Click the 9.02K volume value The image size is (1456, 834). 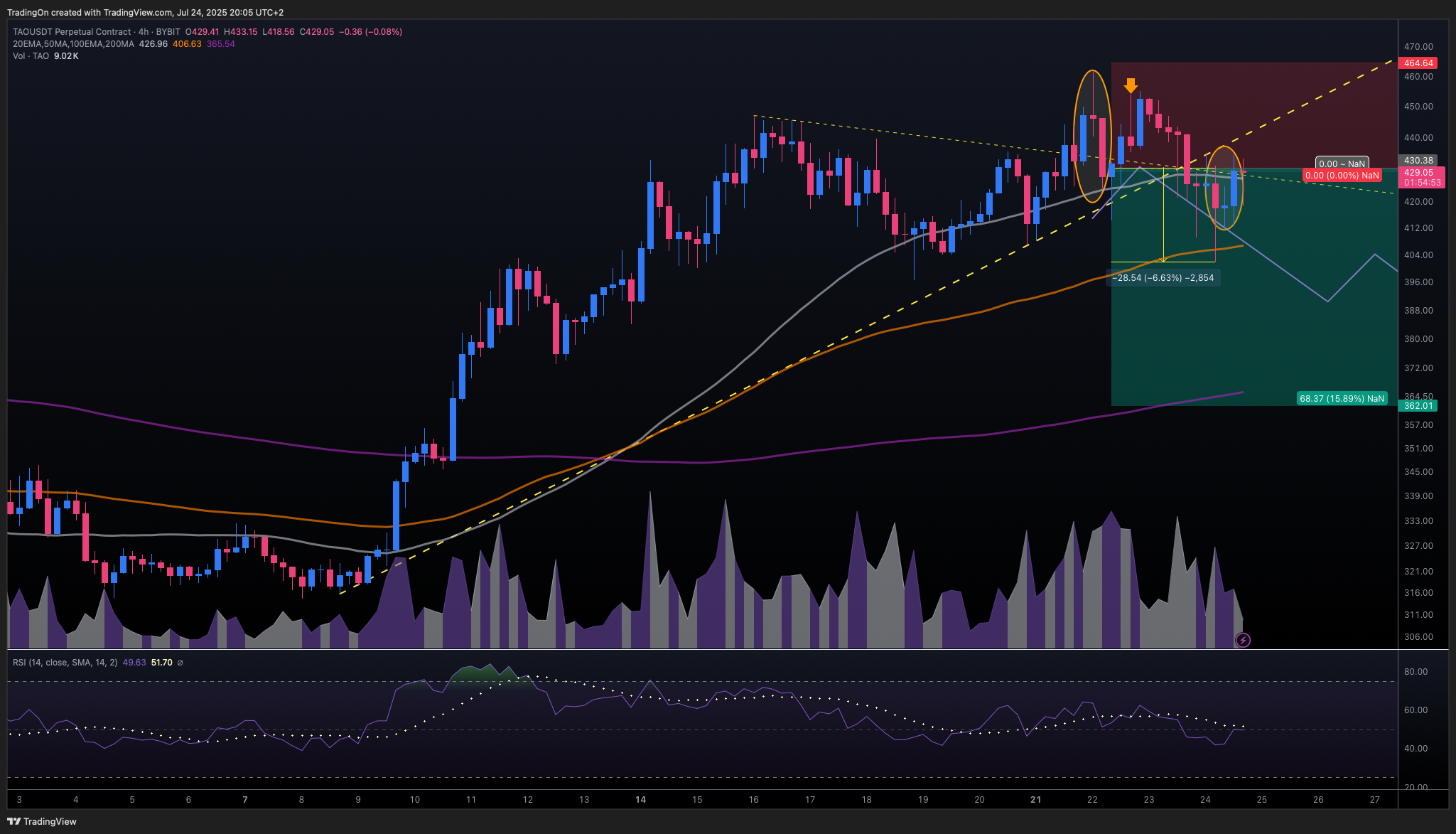pyautogui.click(x=66, y=56)
